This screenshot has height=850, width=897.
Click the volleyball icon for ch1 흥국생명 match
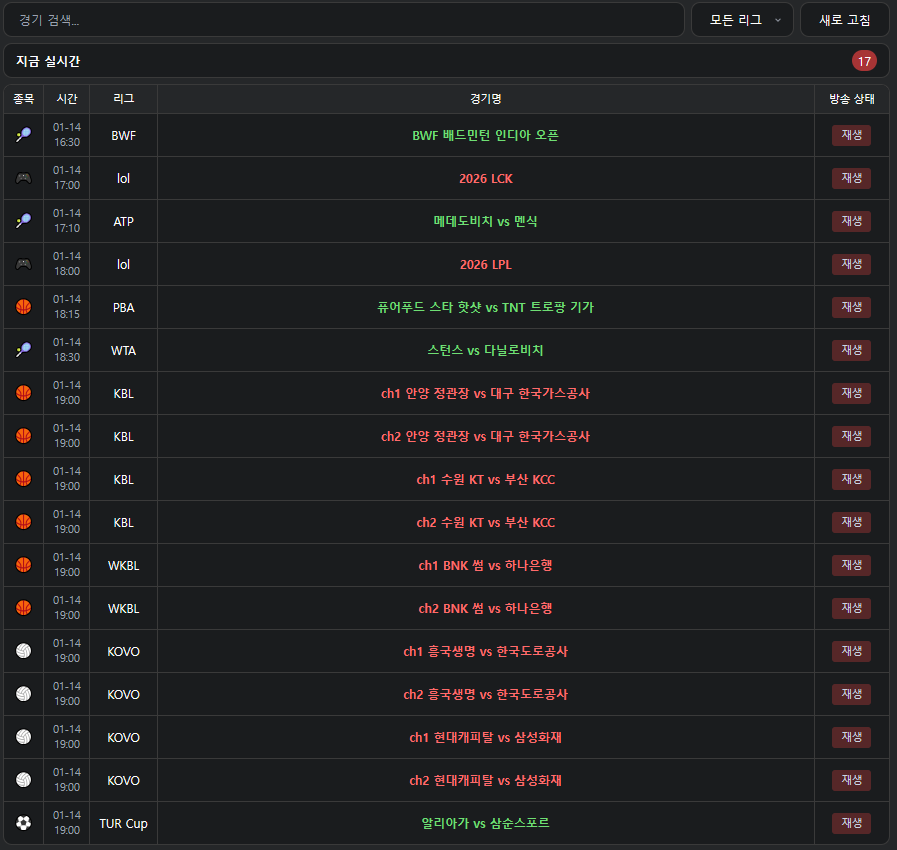click(23, 652)
